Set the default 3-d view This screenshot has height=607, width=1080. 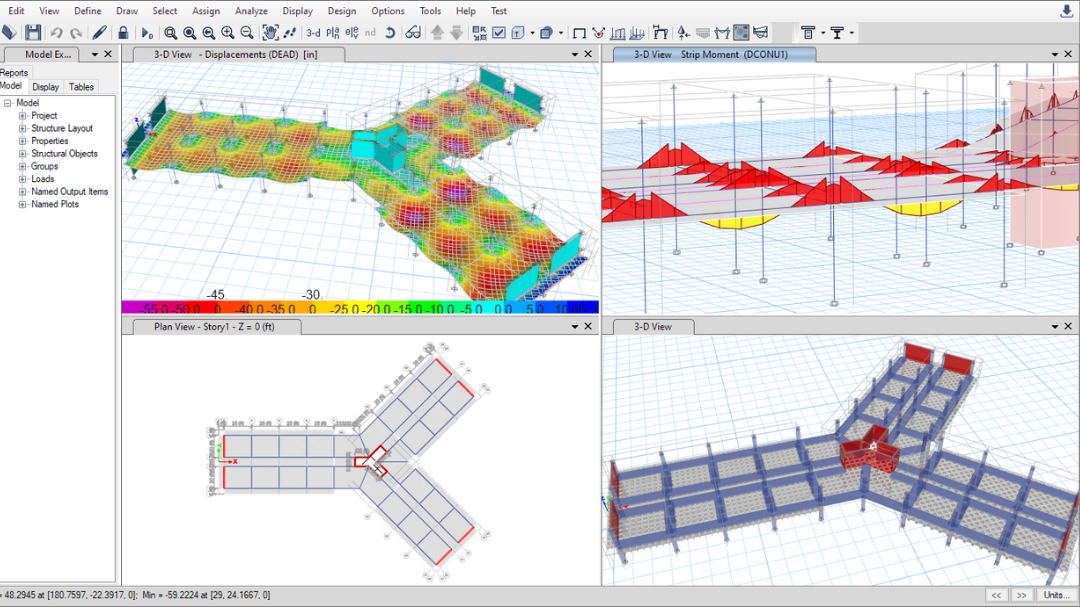(x=313, y=33)
